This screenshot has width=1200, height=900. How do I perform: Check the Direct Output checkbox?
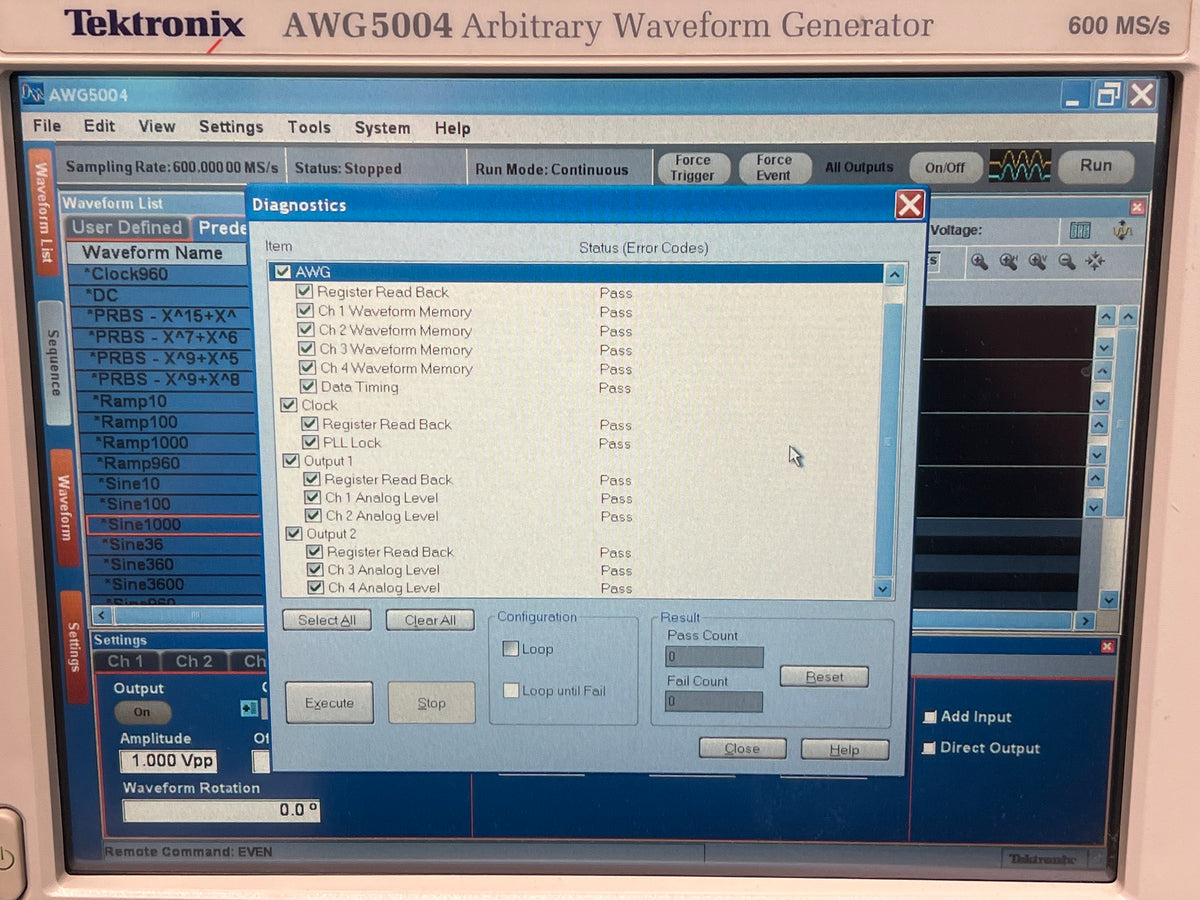[x=930, y=748]
